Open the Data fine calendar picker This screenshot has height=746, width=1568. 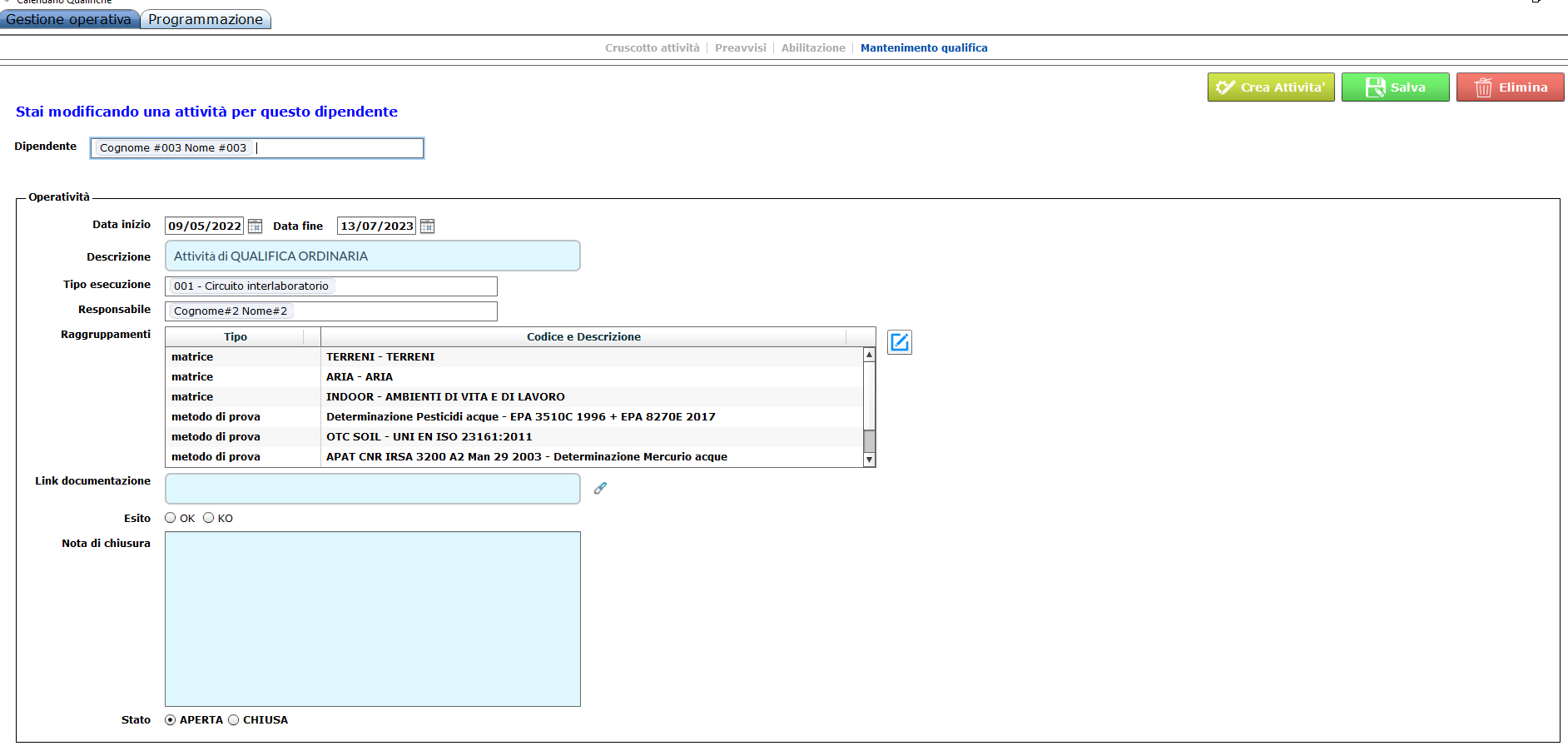pos(427,226)
